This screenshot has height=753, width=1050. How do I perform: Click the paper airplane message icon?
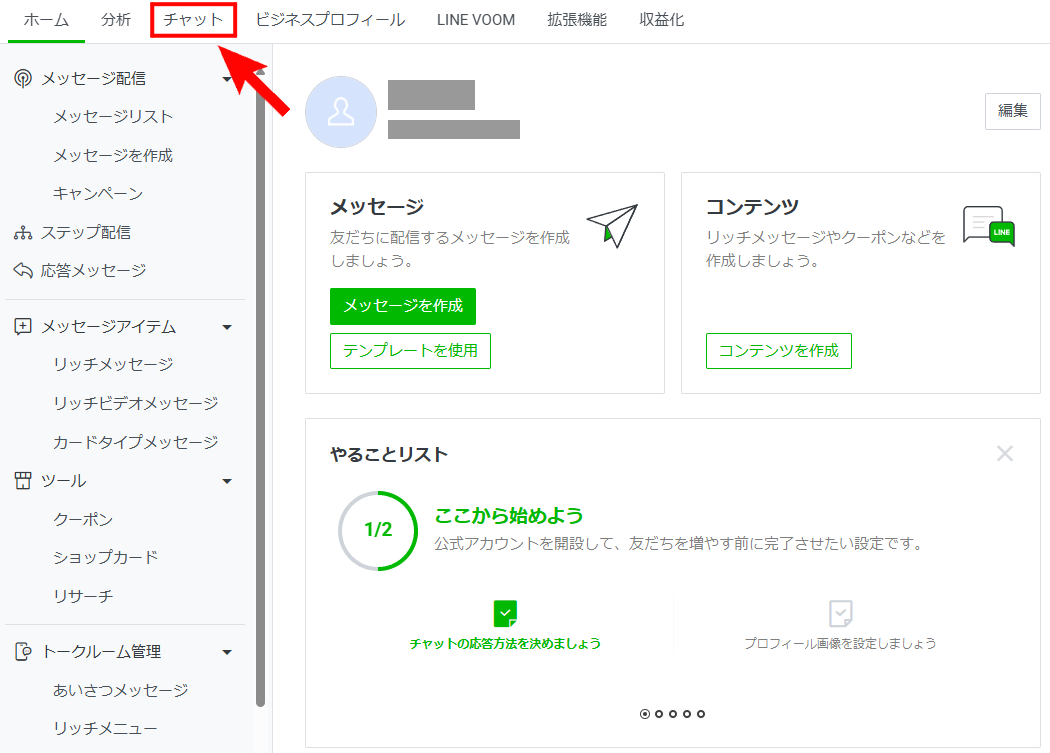[x=612, y=226]
